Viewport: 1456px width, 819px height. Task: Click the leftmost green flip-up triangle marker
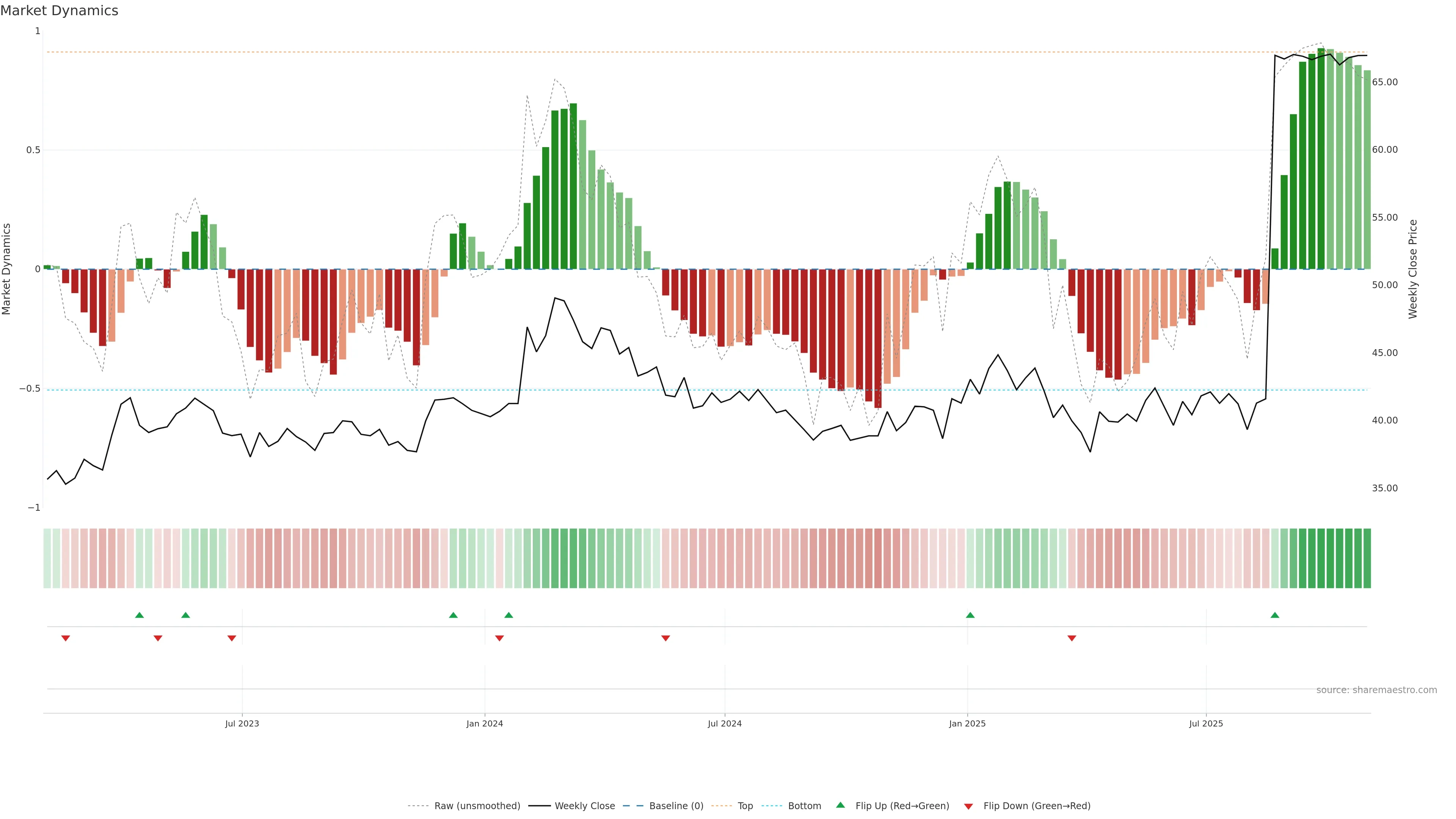point(140,615)
